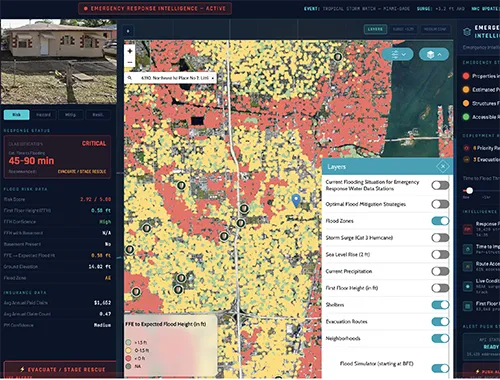Click the Time to Impact icon
Viewport: 500px width, 380px height.
468,249
